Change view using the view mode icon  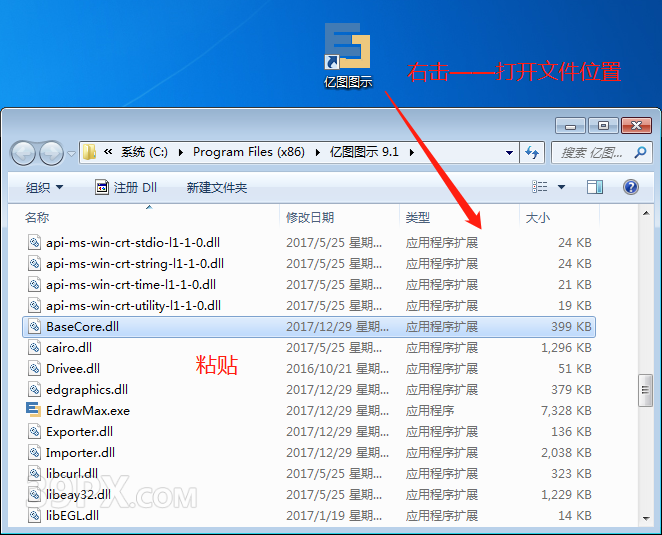pyautogui.click(x=540, y=187)
